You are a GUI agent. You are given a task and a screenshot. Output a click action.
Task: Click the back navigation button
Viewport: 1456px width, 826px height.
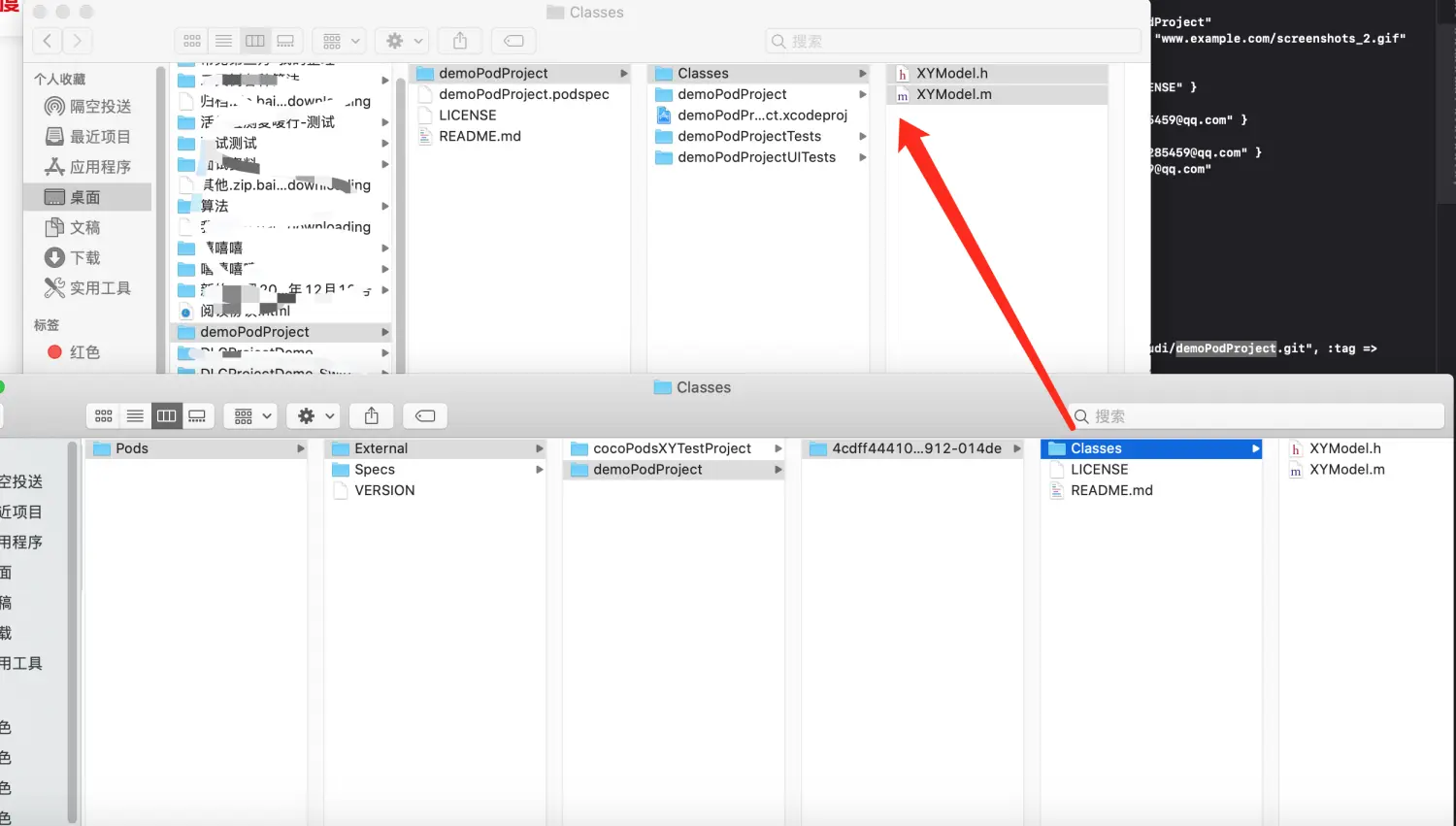pos(48,41)
